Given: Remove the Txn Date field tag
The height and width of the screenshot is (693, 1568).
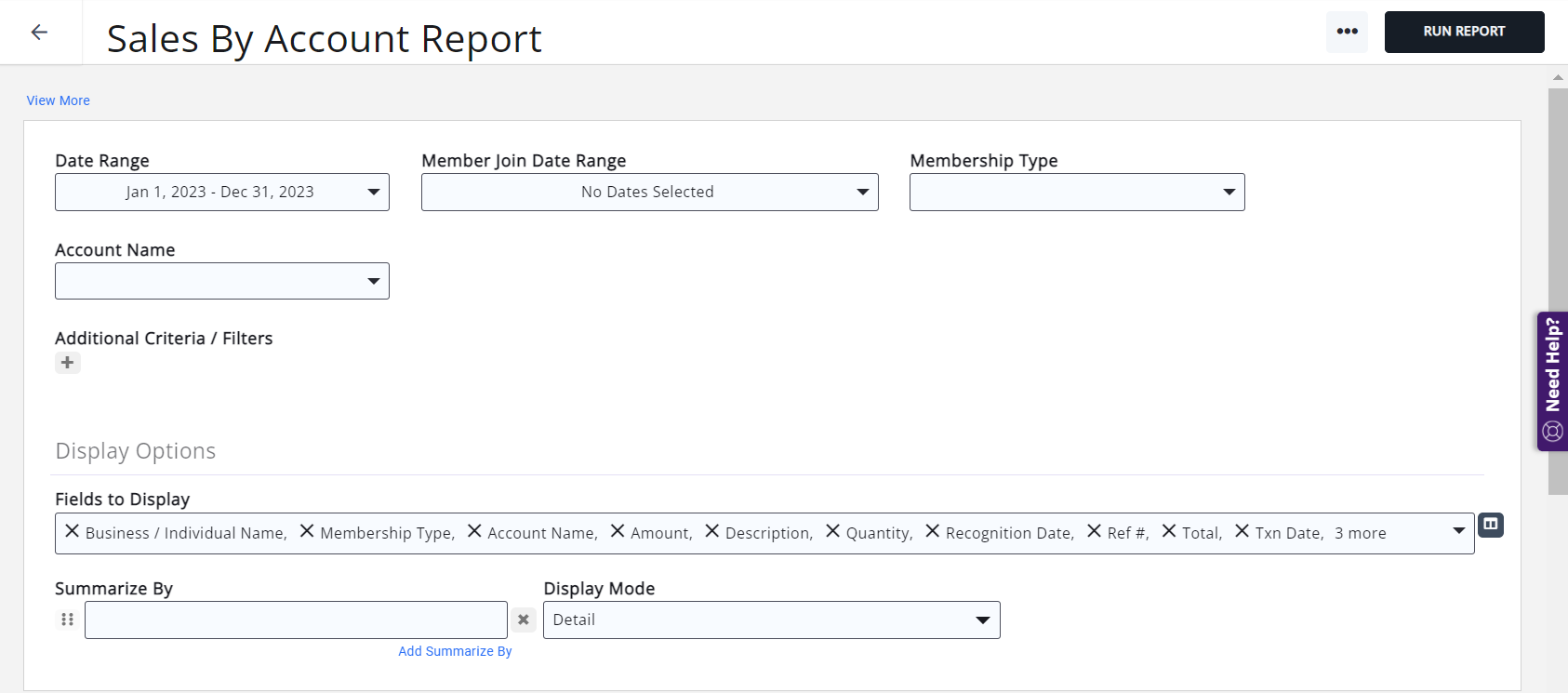Looking at the screenshot, I should pyautogui.click(x=1242, y=531).
